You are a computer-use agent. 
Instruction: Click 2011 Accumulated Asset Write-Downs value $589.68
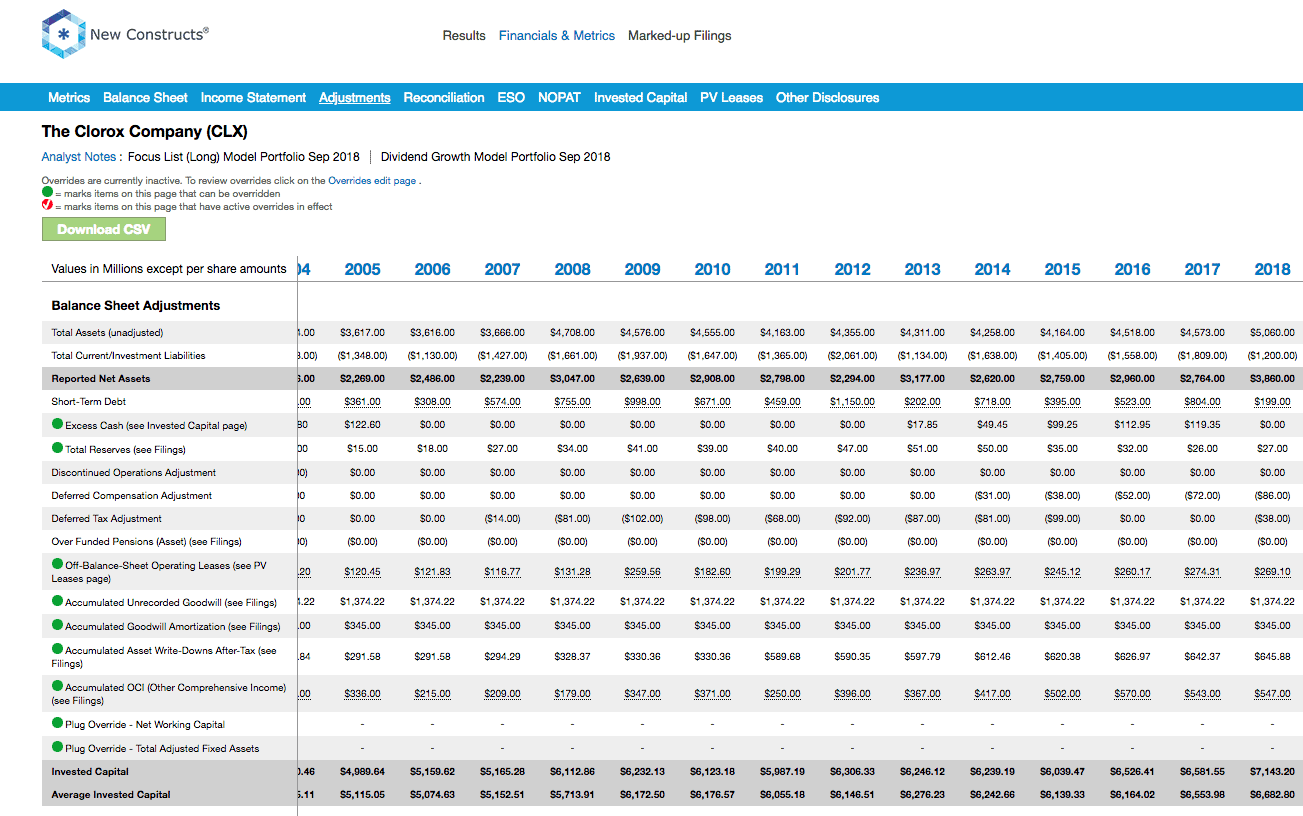click(x=783, y=657)
